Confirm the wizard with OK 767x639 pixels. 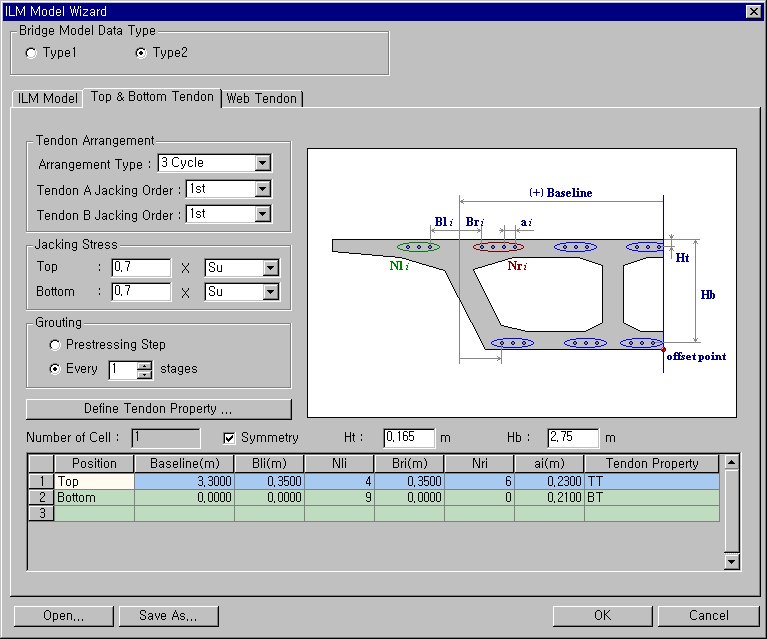[601, 616]
